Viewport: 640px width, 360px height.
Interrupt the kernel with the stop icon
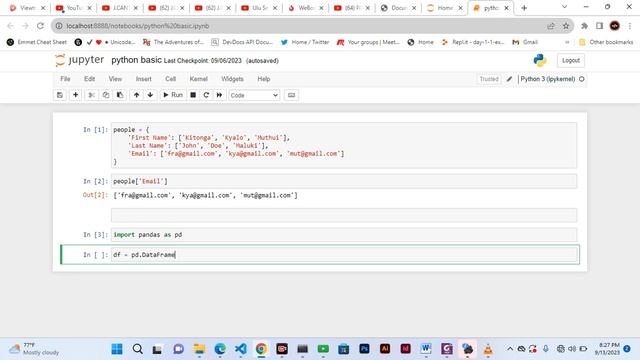click(x=193, y=95)
